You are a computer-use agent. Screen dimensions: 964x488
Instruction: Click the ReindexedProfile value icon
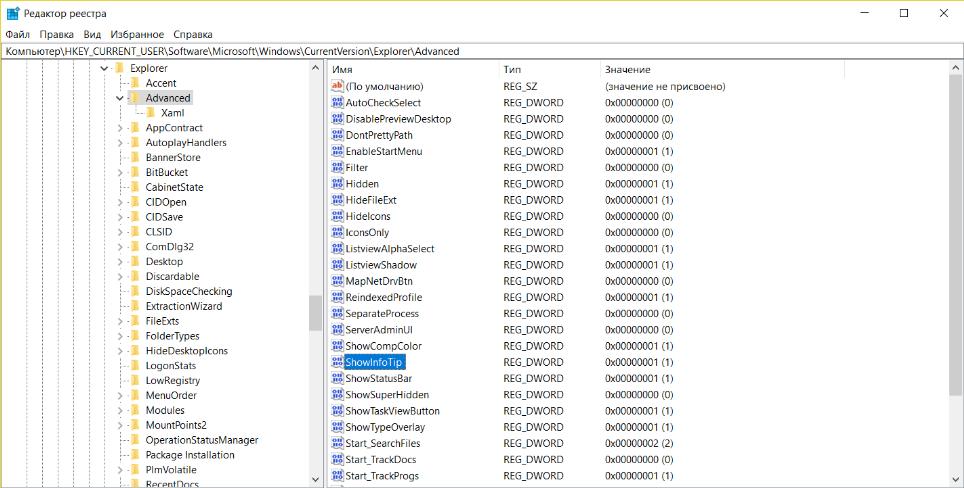point(337,297)
